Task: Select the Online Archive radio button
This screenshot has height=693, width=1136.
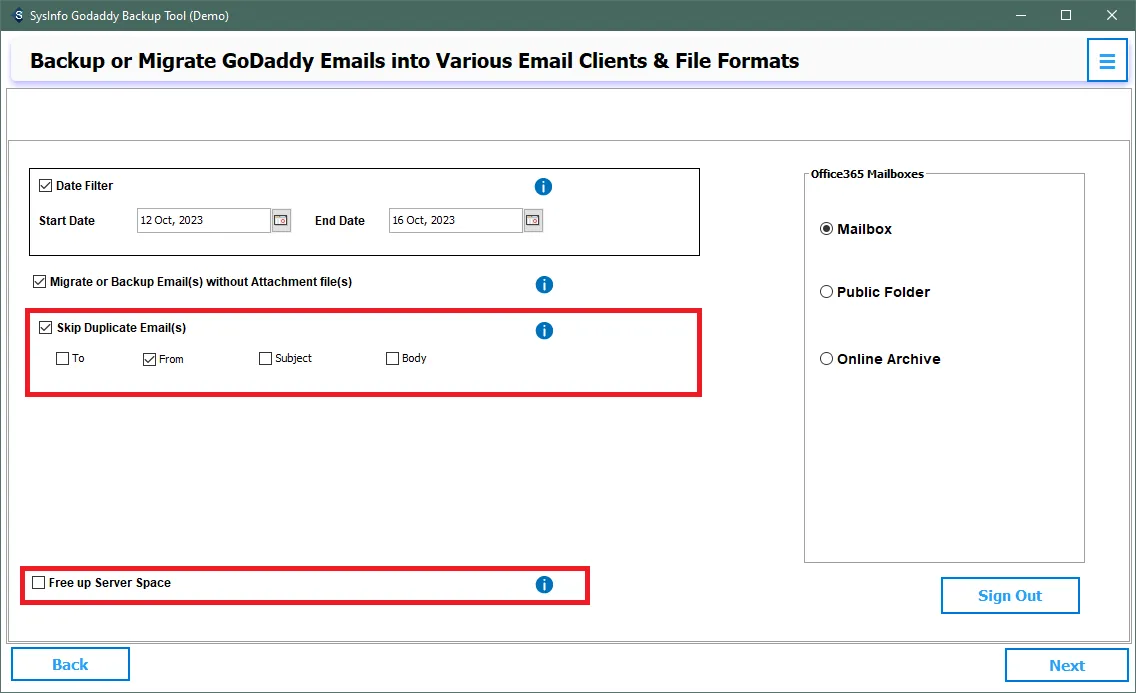Action: pyautogui.click(x=826, y=359)
